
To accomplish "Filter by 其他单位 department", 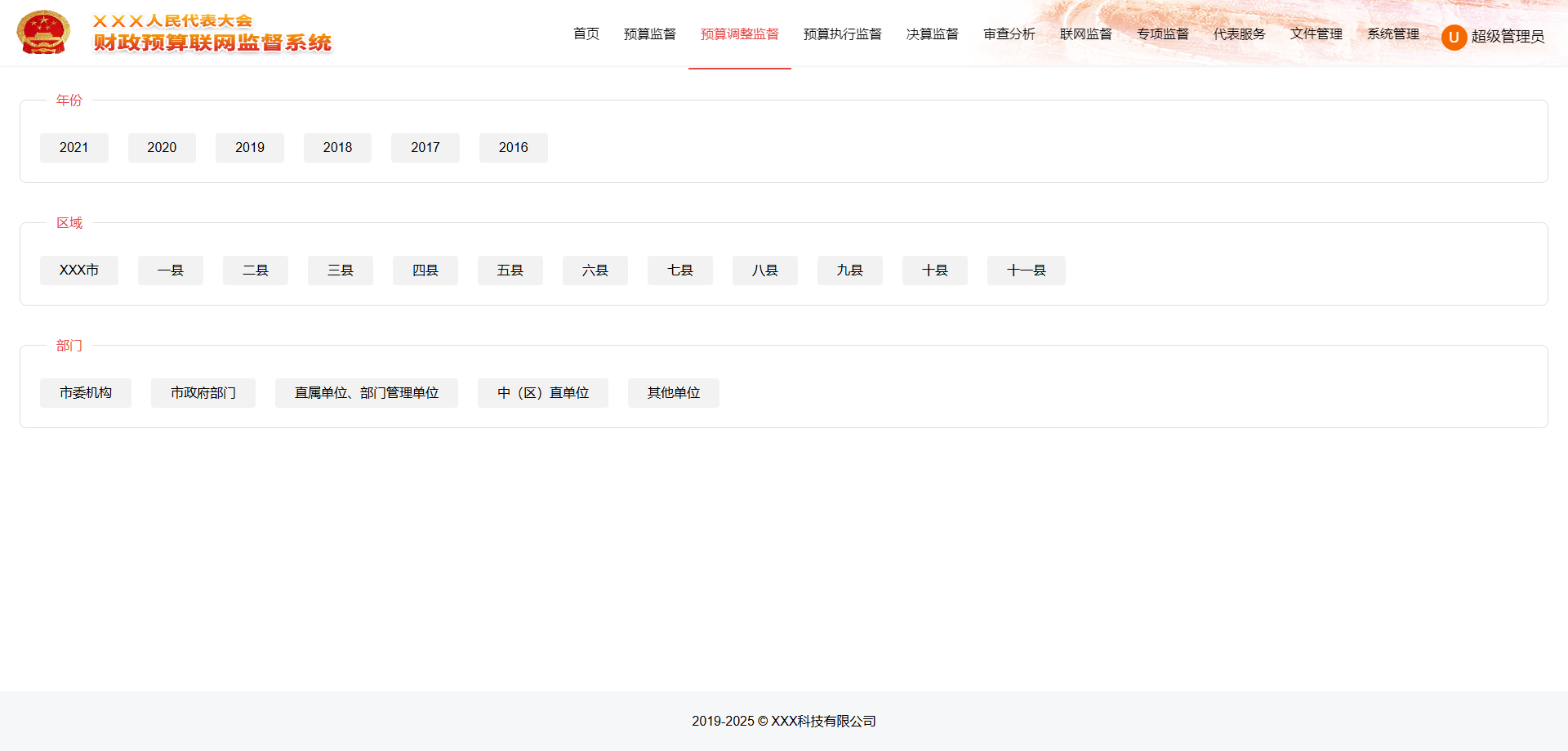I will pos(674,393).
